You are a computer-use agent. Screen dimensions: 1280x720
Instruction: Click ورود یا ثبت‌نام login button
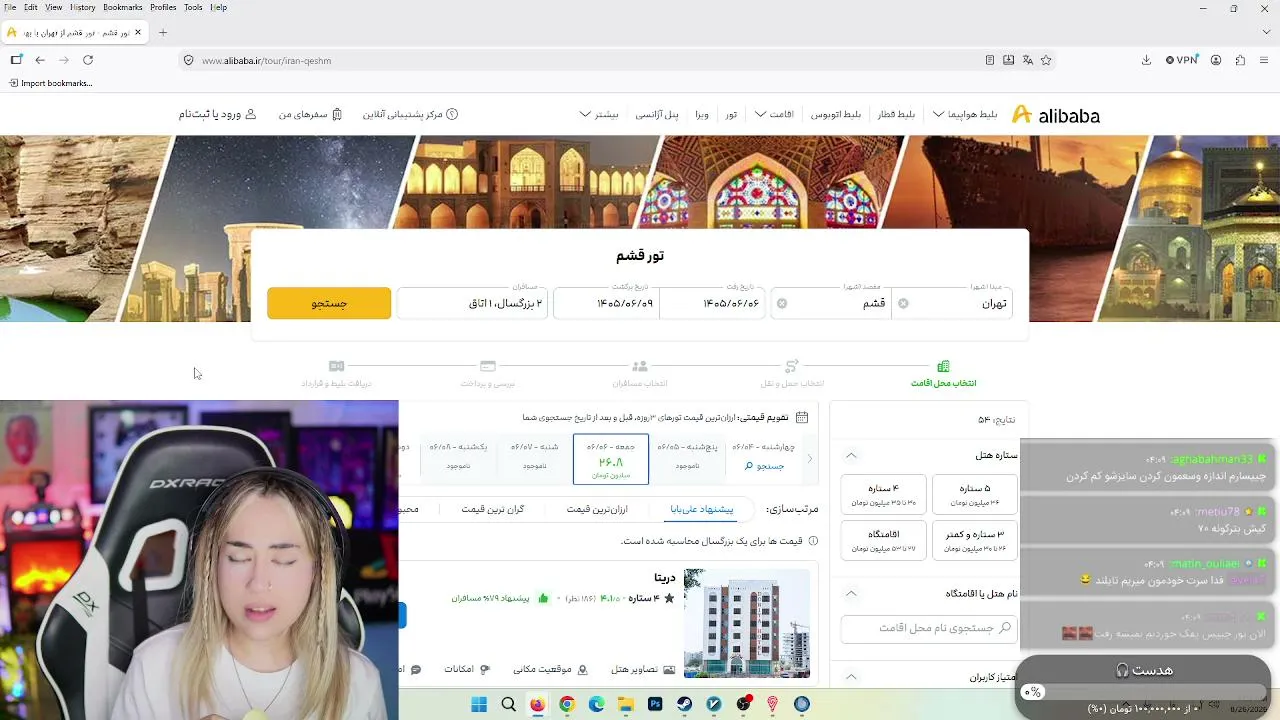tap(218, 115)
